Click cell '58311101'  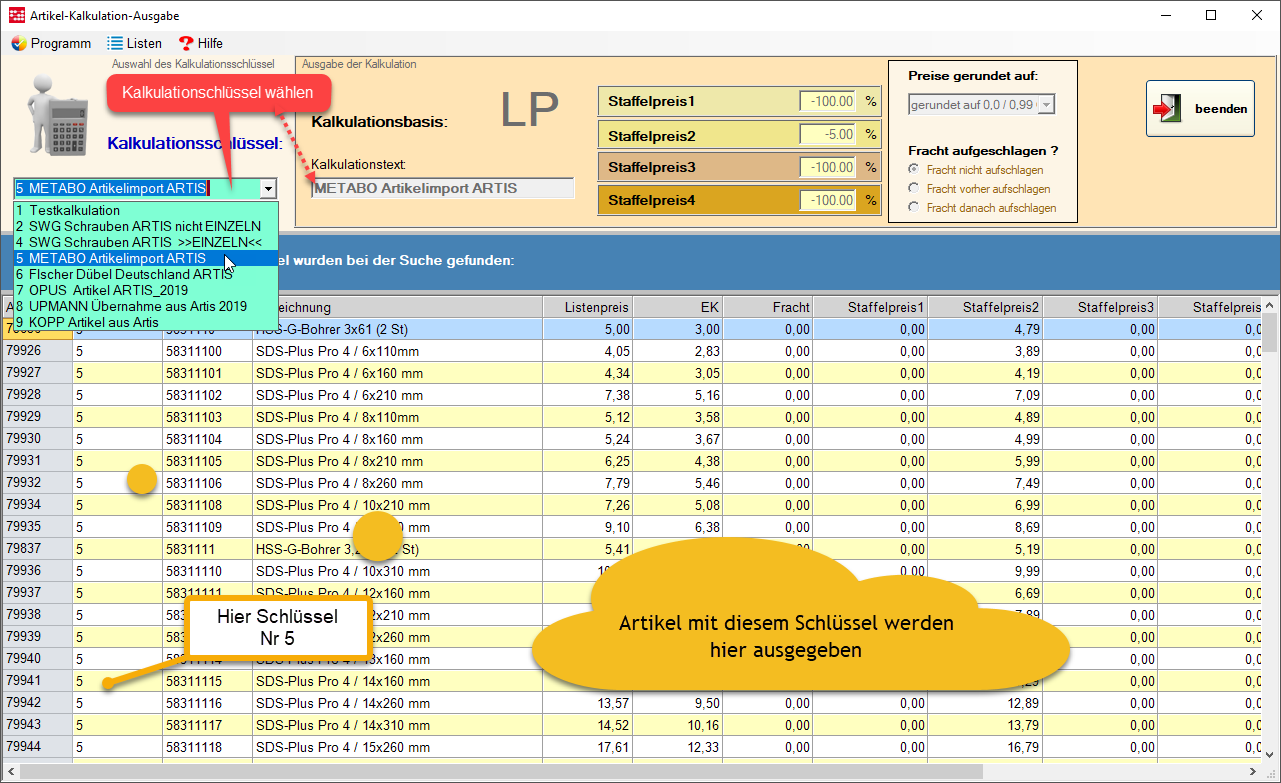[207, 373]
